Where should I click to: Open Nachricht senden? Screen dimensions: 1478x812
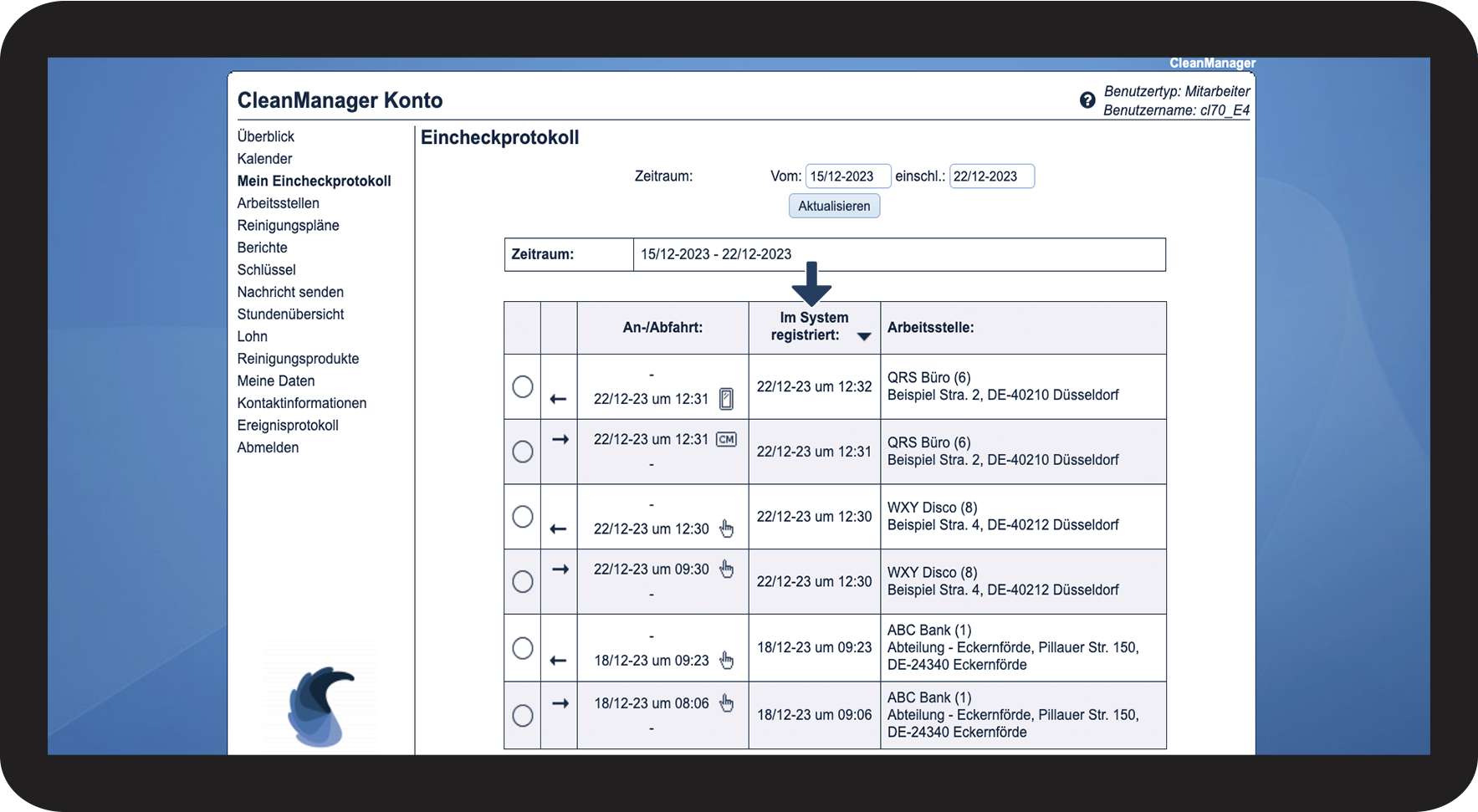tap(291, 292)
